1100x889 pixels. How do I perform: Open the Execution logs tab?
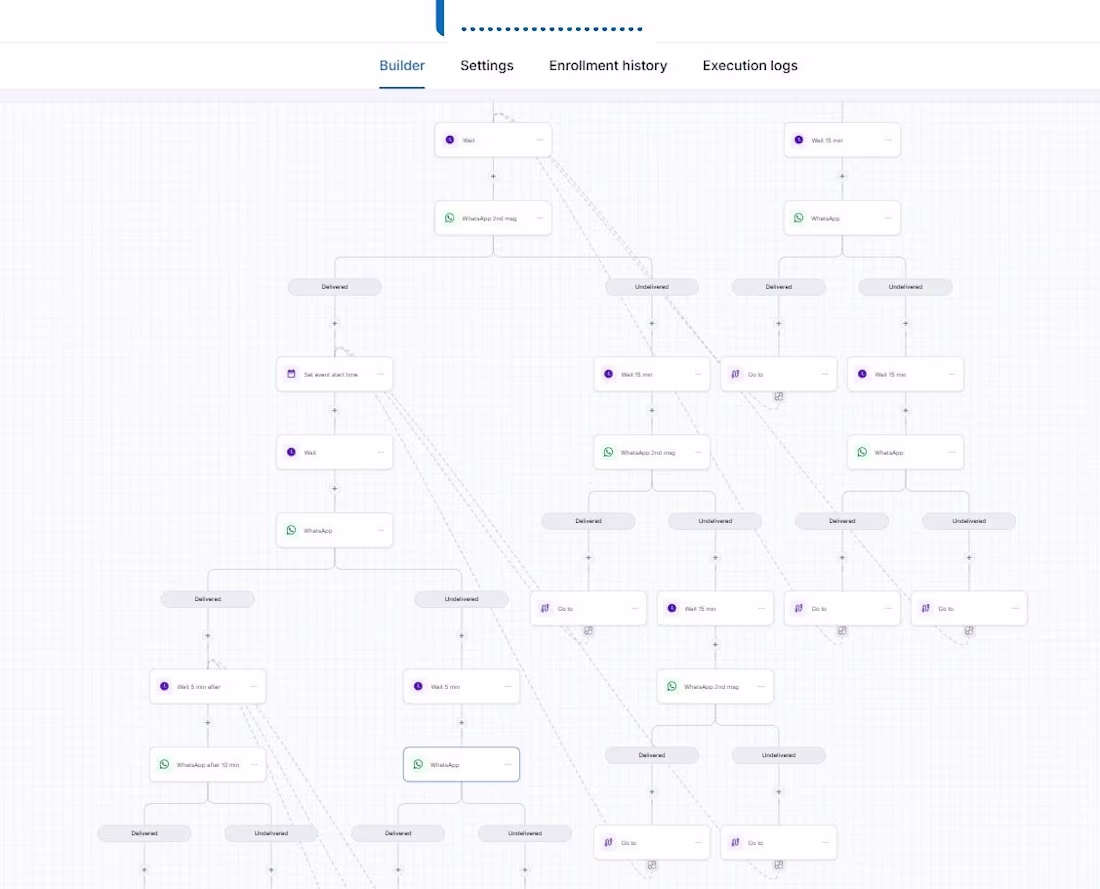coord(750,65)
